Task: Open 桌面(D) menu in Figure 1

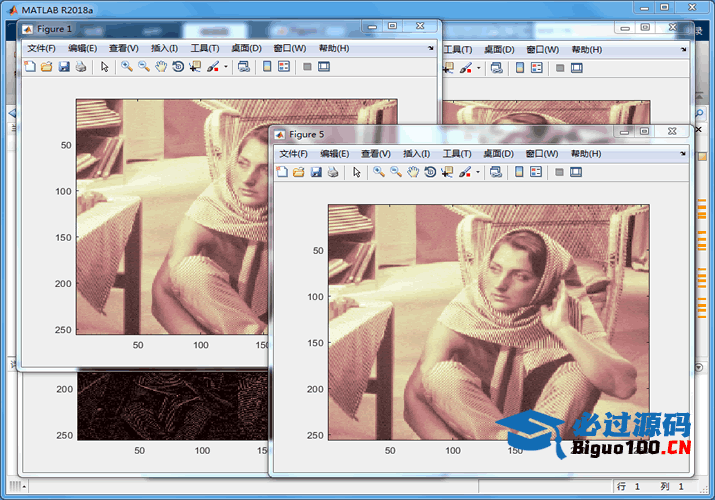Action: click(246, 48)
